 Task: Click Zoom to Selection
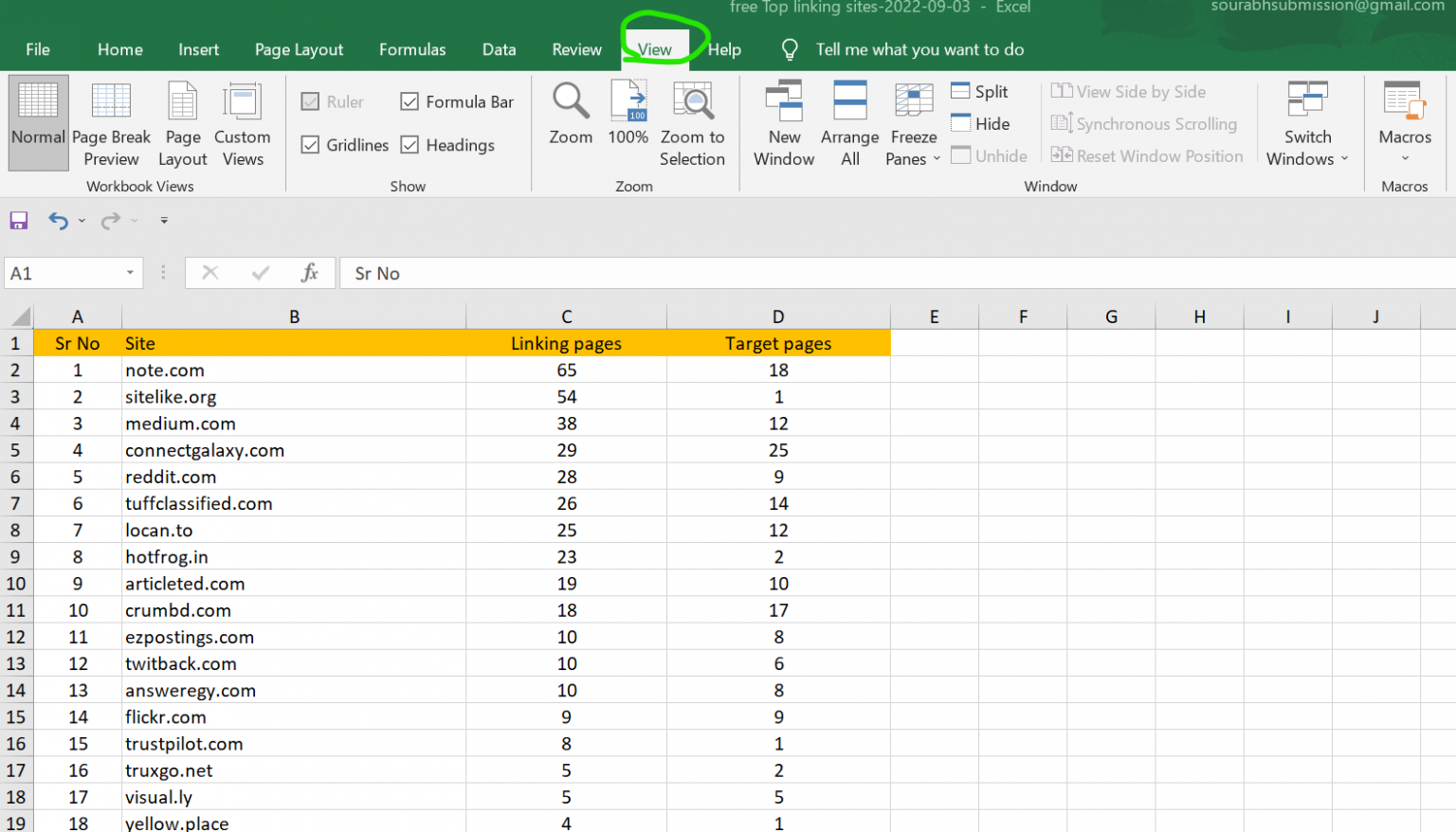point(693,123)
